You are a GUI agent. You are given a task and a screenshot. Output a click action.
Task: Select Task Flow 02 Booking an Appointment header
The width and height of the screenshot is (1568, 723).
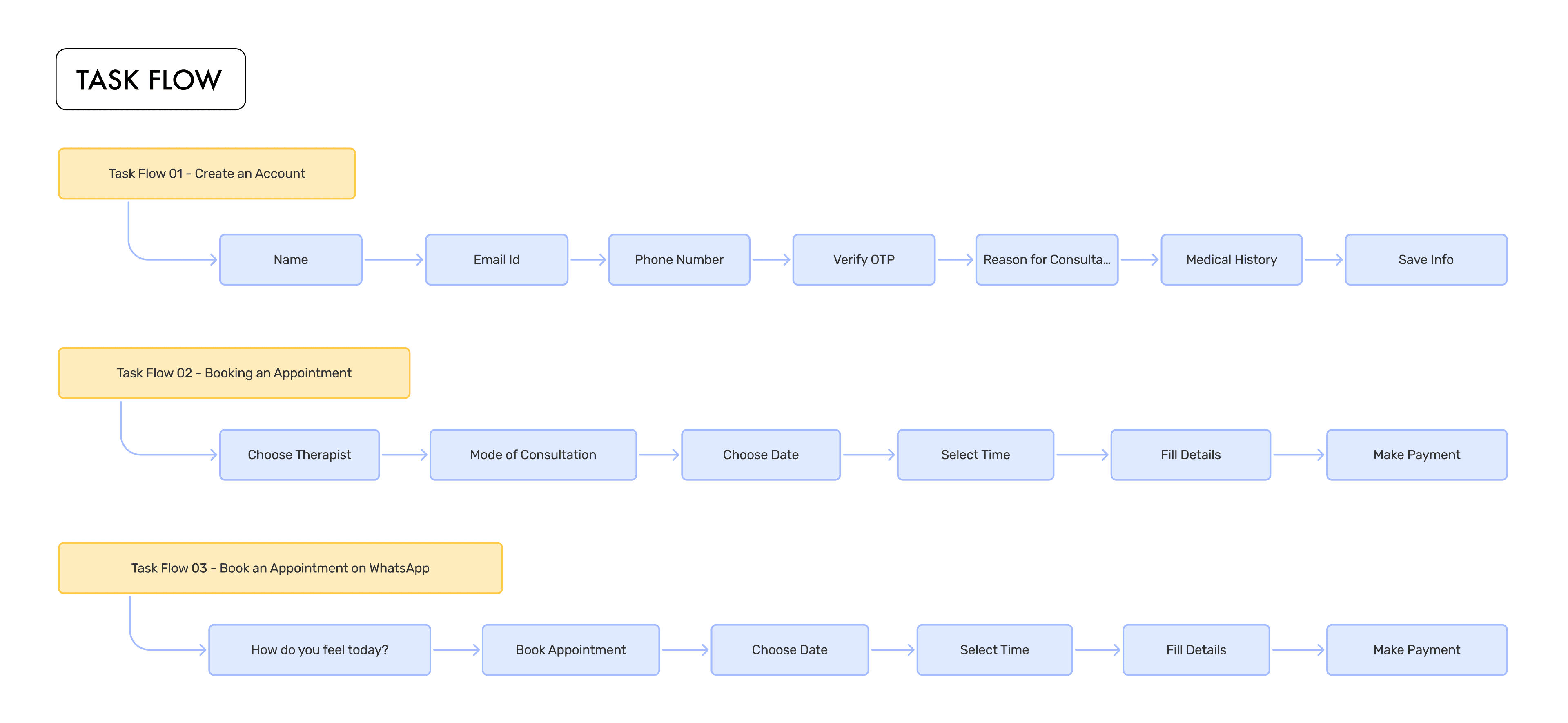pyautogui.click(x=234, y=373)
